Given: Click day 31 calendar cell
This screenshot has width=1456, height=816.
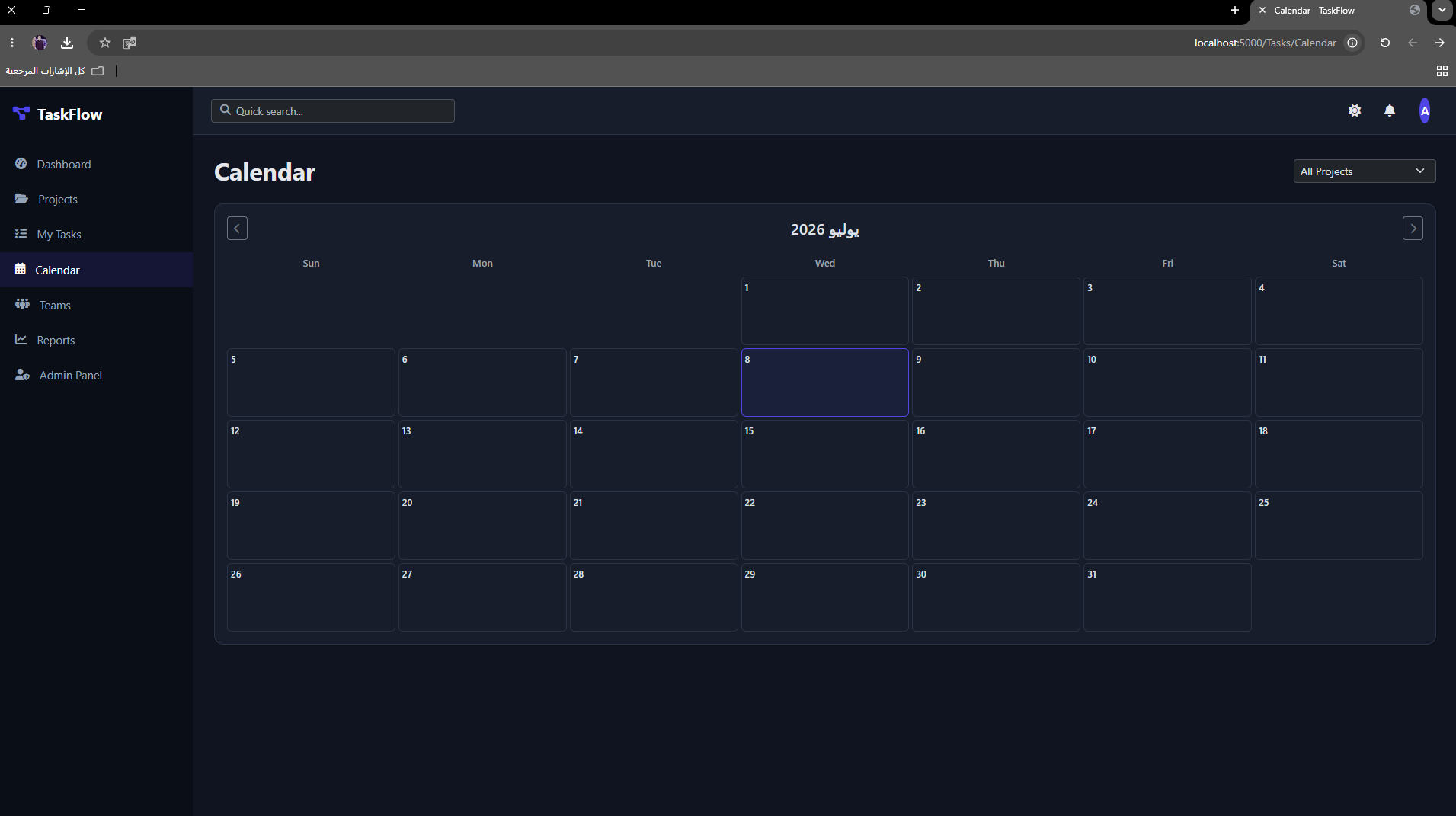Looking at the screenshot, I should [x=1167, y=597].
